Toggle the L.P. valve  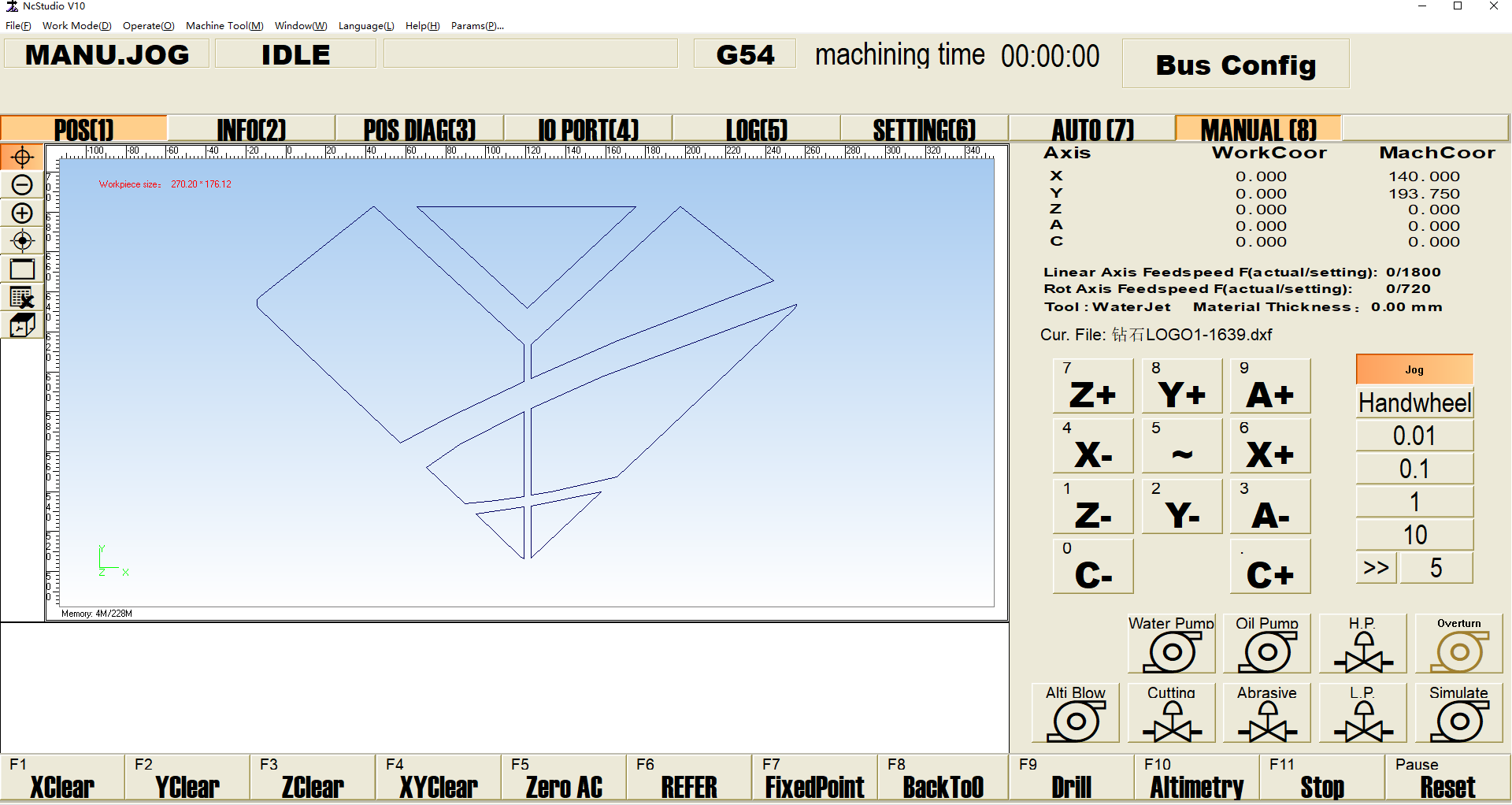[x=1363, y=713]
